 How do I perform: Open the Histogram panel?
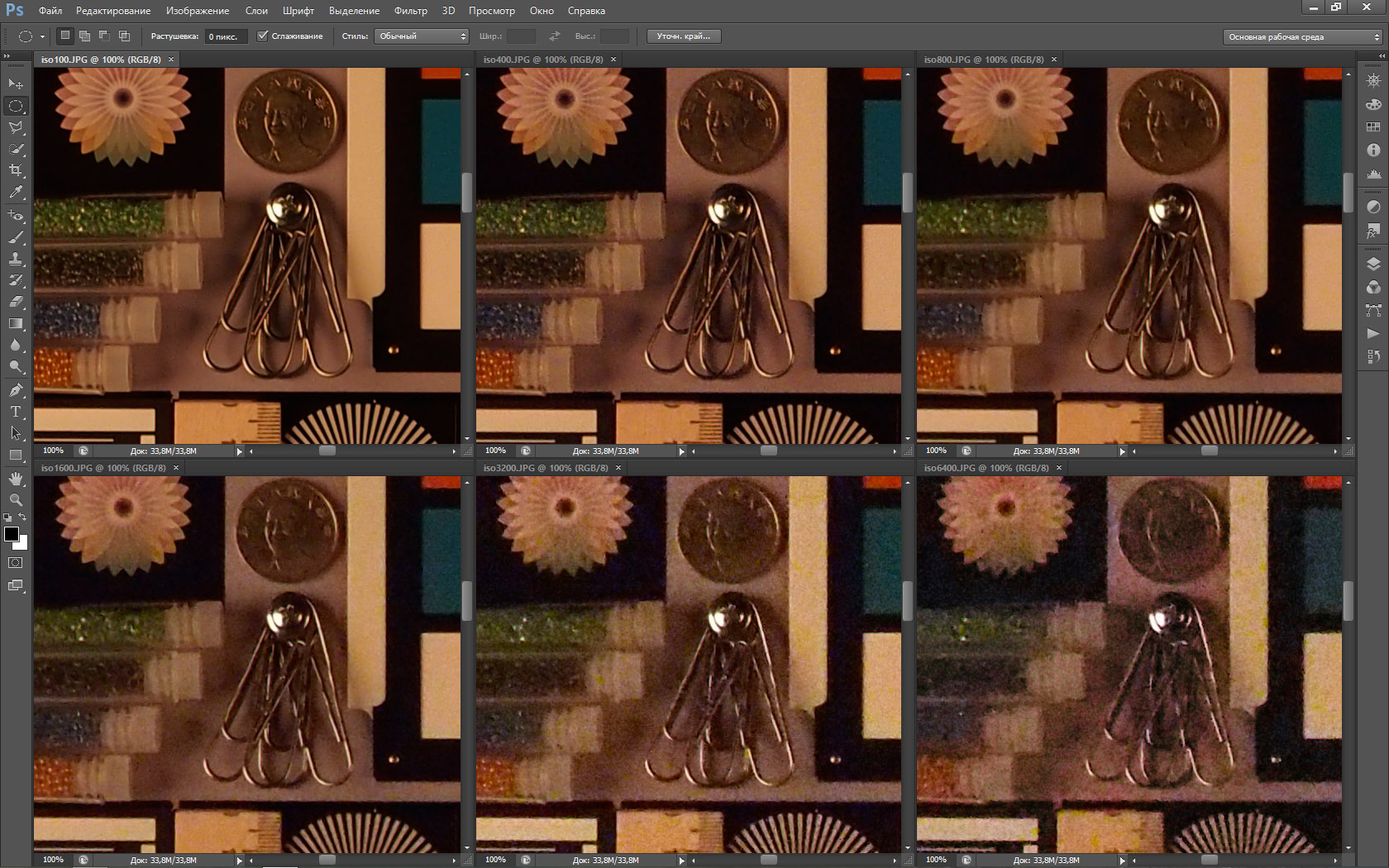pyautogui.click(x=1373, y=174)
